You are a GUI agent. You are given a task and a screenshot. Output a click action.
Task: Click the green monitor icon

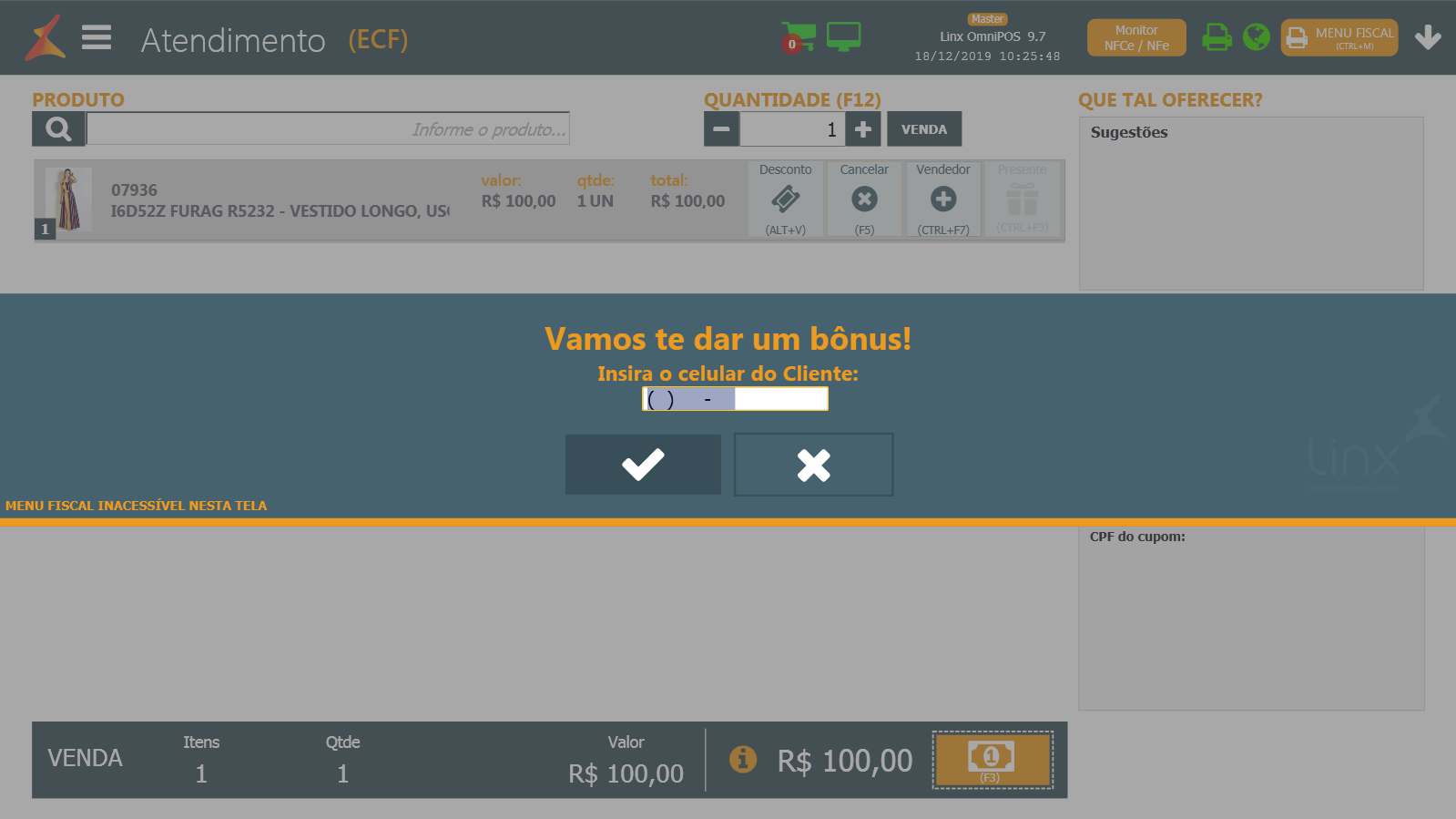pyautogui.click(x=843, y=36)
